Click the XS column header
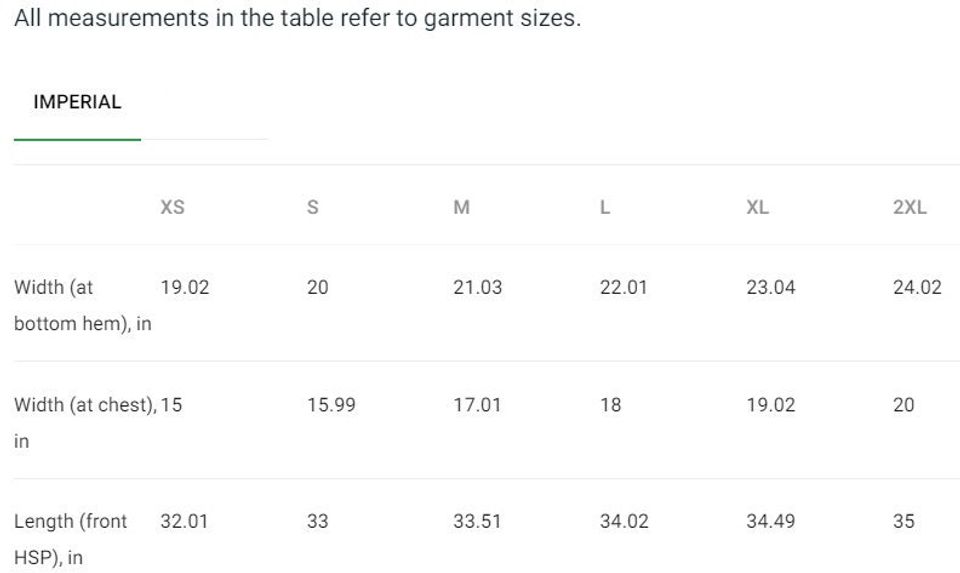This screenshot has width=960, height=573. (173, 208)
